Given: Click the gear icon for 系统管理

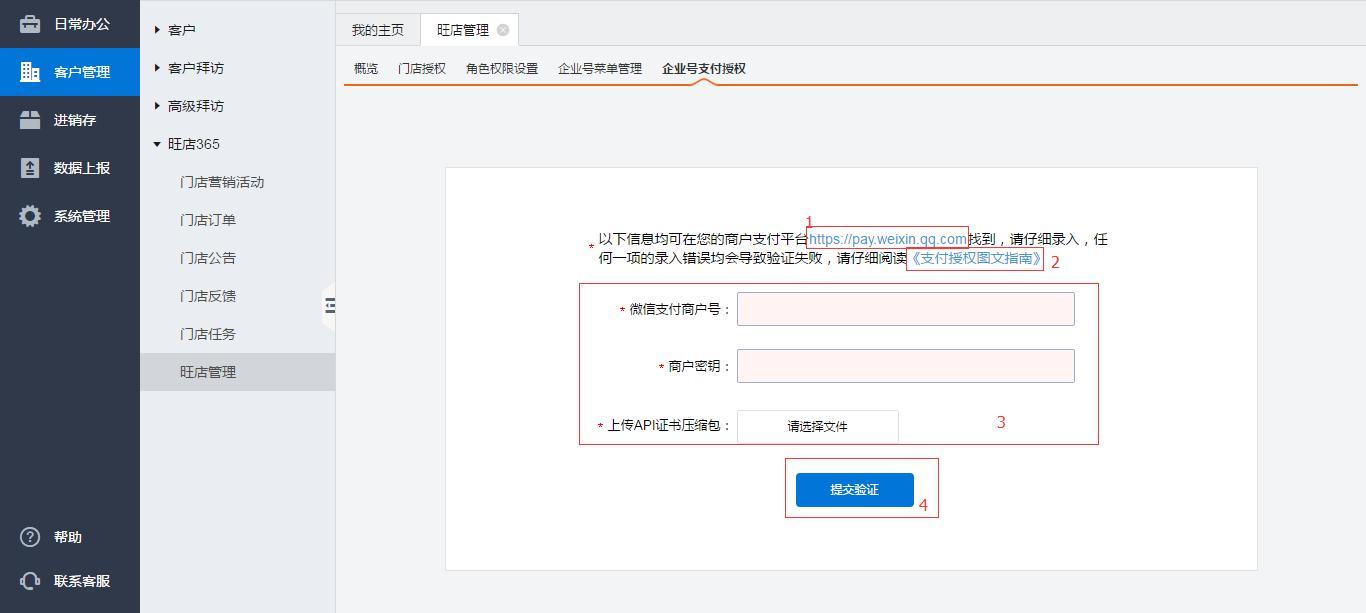Looking at the screenshot, I should [x=30, y=216].
